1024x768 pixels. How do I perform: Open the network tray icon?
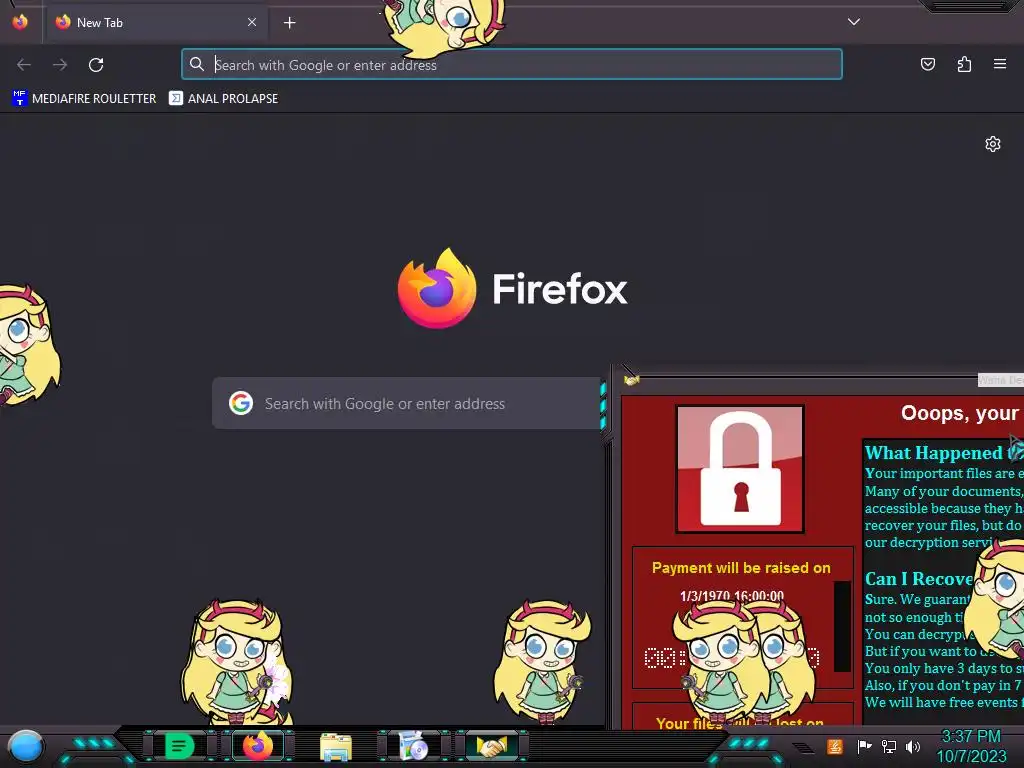click(x=889, y=746)
